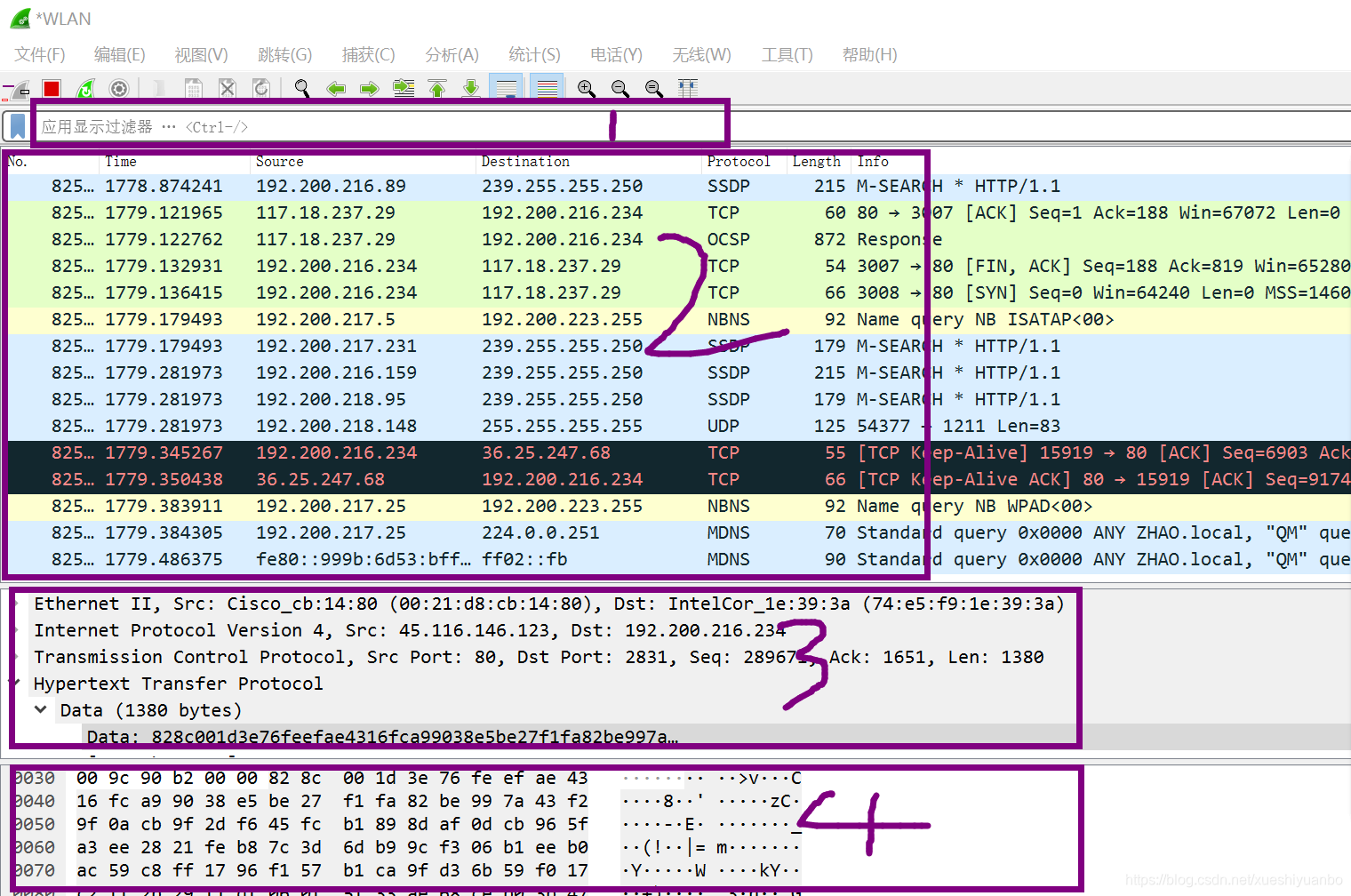Zoom out on packet text

coord(620,88)
